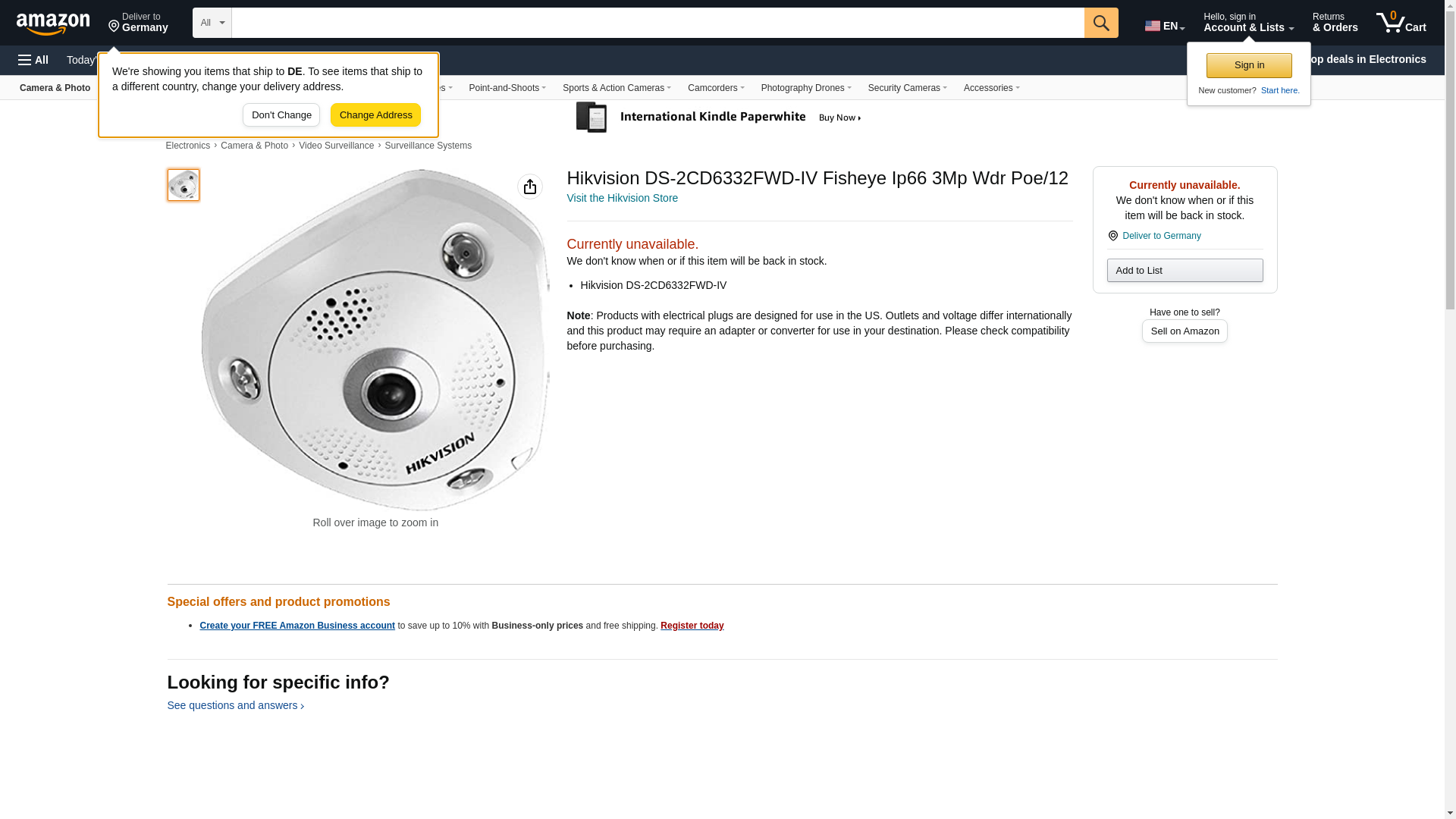Select the camera product thumbnail

coord(183,185)
